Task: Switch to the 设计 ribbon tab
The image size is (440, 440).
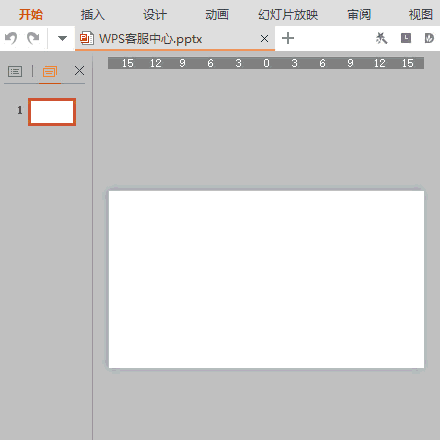Action: pos(155,14)
